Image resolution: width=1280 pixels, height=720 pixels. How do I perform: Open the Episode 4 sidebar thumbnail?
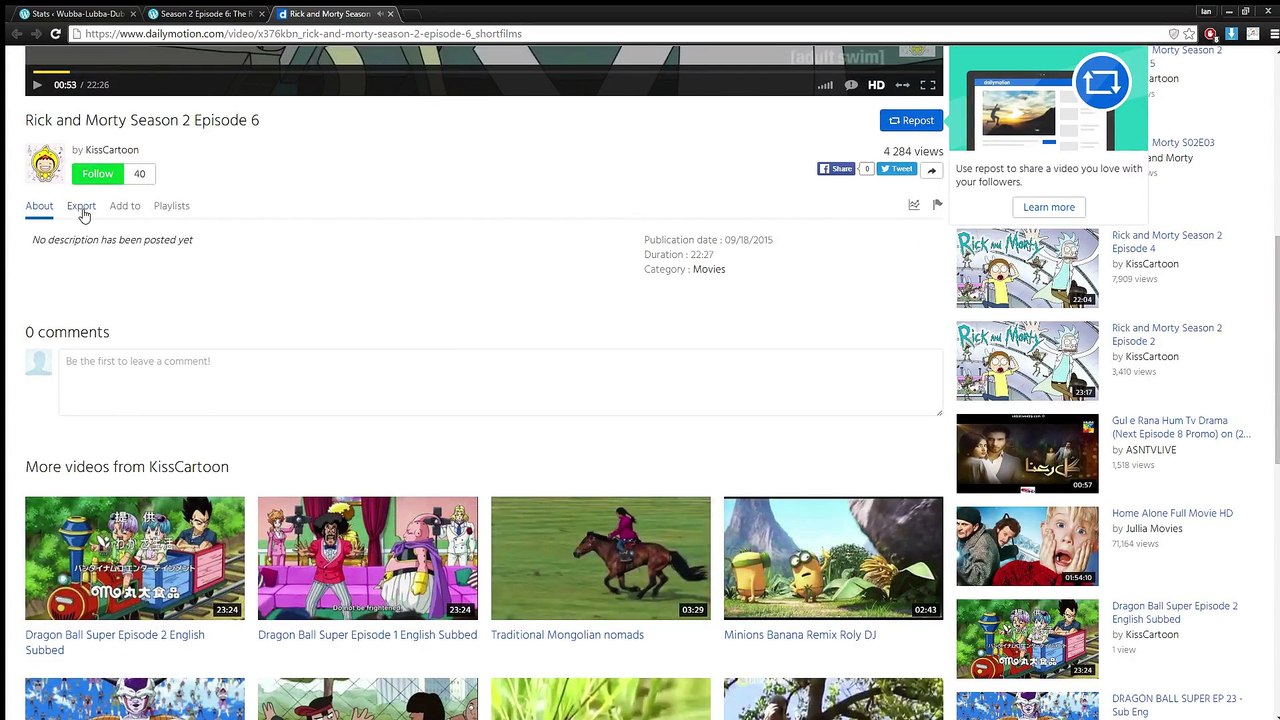point(1027,268)
